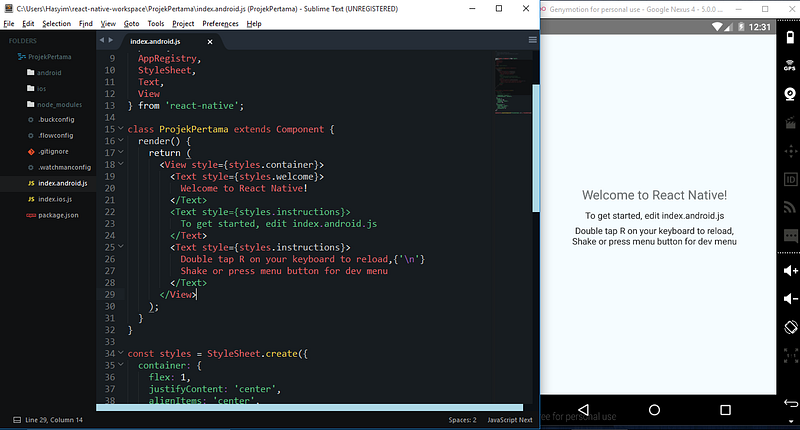This screenshot has height=430, width=800.
Task: Click tab scroll right arrow
Action: pos(110,40)
